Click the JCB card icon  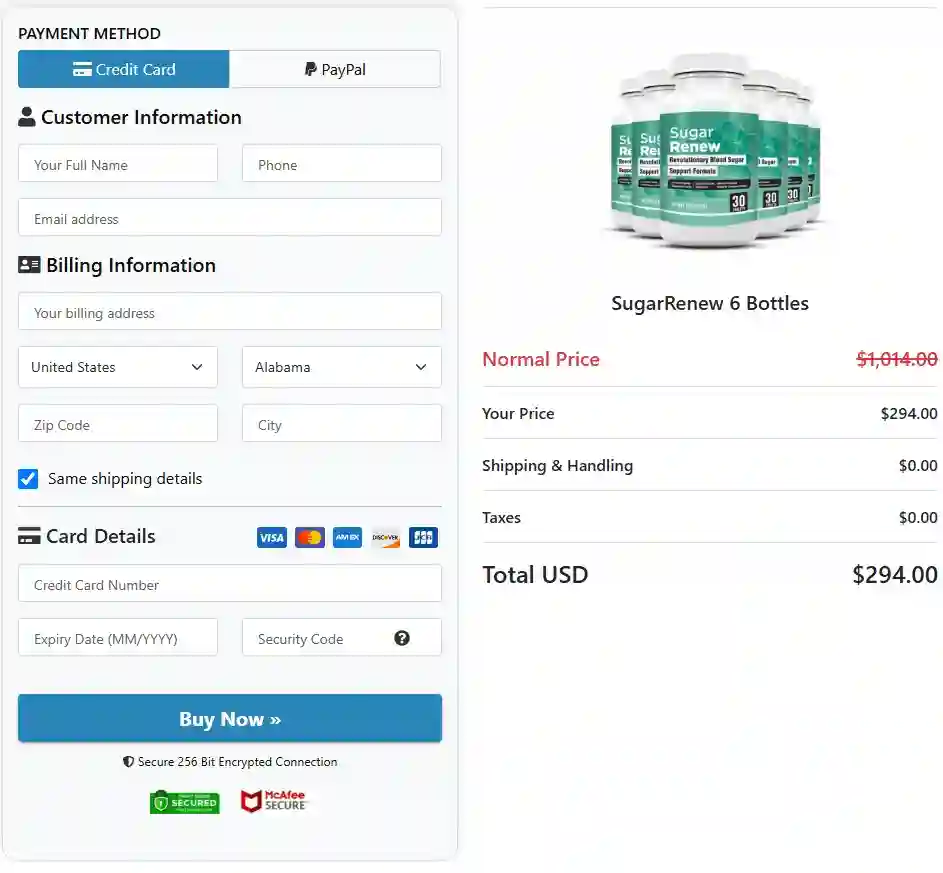[x=423, y=537]
